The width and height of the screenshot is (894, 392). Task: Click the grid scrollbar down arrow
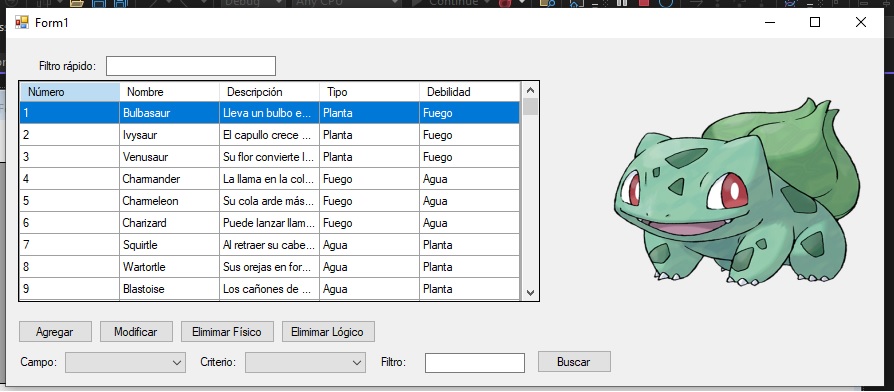(530, 293)
